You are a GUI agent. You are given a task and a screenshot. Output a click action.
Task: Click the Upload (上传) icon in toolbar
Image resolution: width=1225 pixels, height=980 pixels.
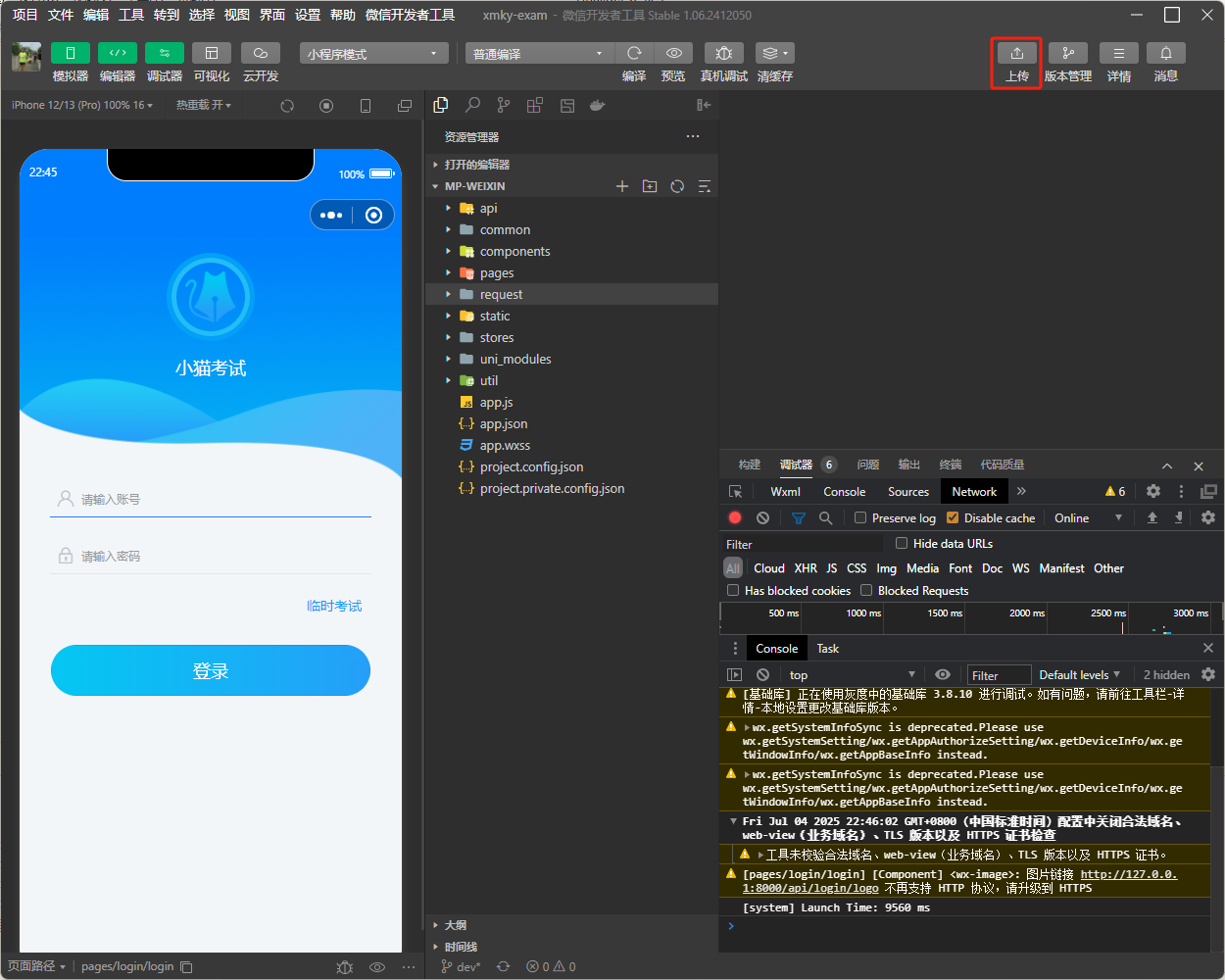click(x=1016, y=54)
